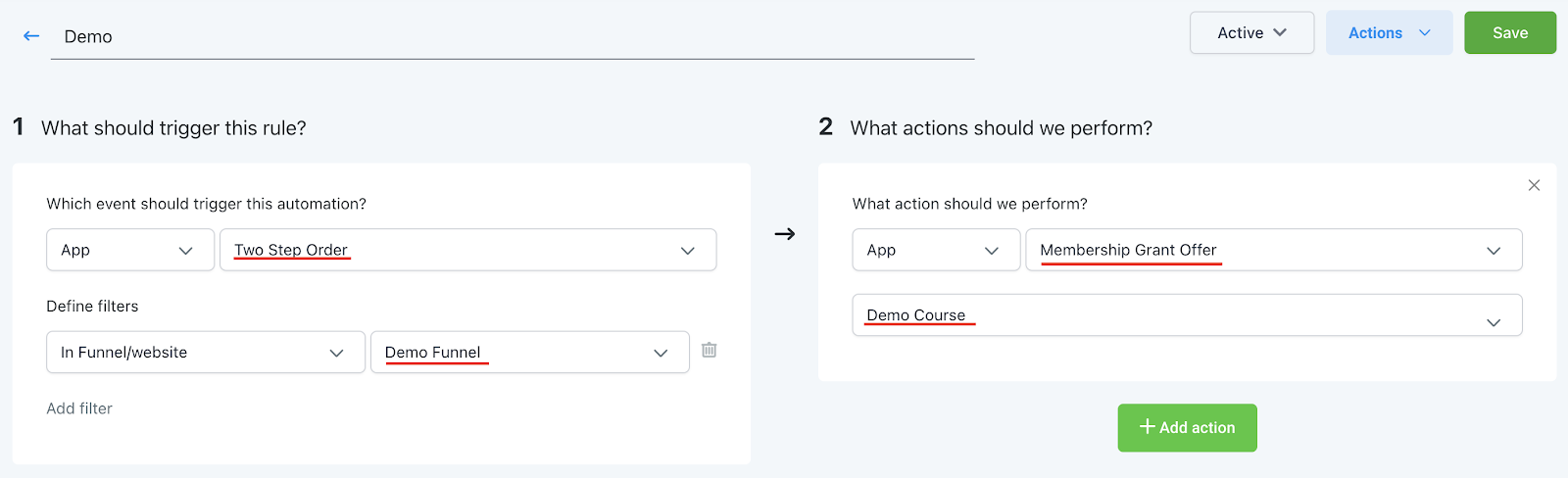Open the trigger App source dropdown
The image size is (1568, 478).
coord(129,250)
